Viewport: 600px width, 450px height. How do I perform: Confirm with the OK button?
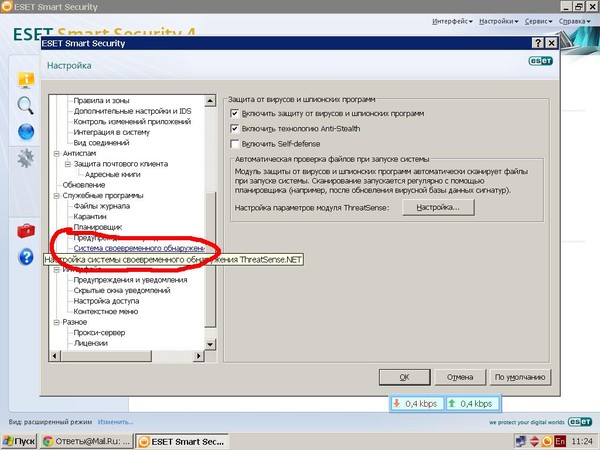point(404,377)
